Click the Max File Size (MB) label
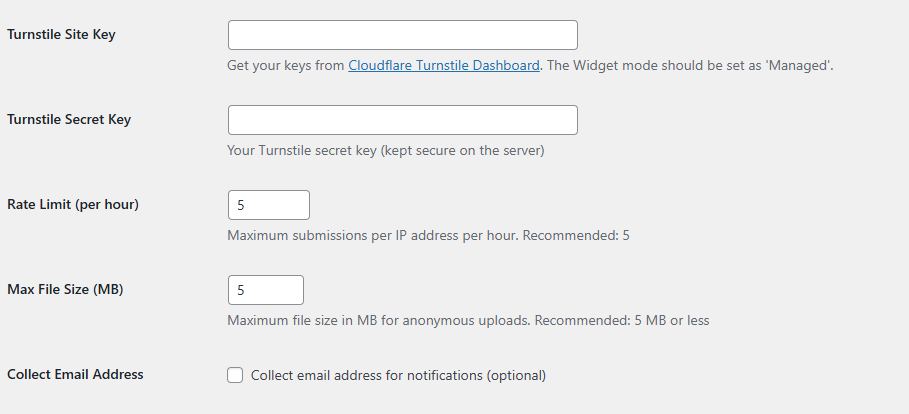 [x=65, y=289]
